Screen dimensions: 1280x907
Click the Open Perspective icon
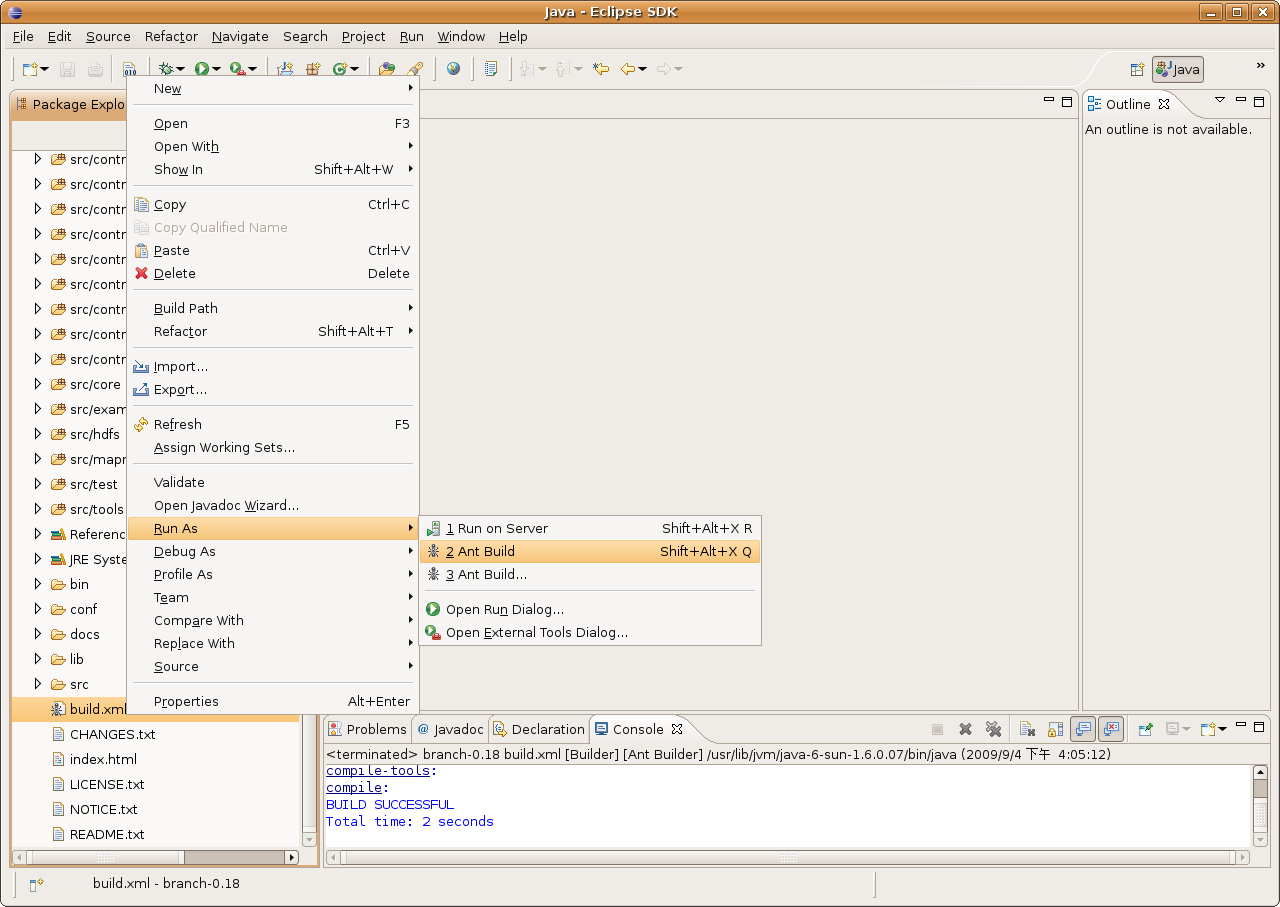[x=1137, y=69]
